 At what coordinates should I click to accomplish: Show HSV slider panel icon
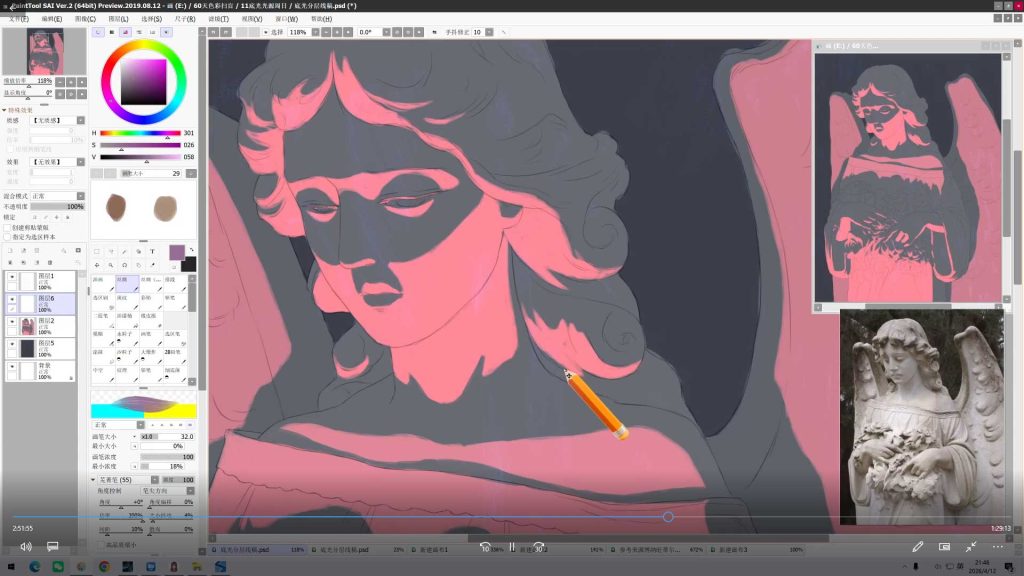[125, 32]
